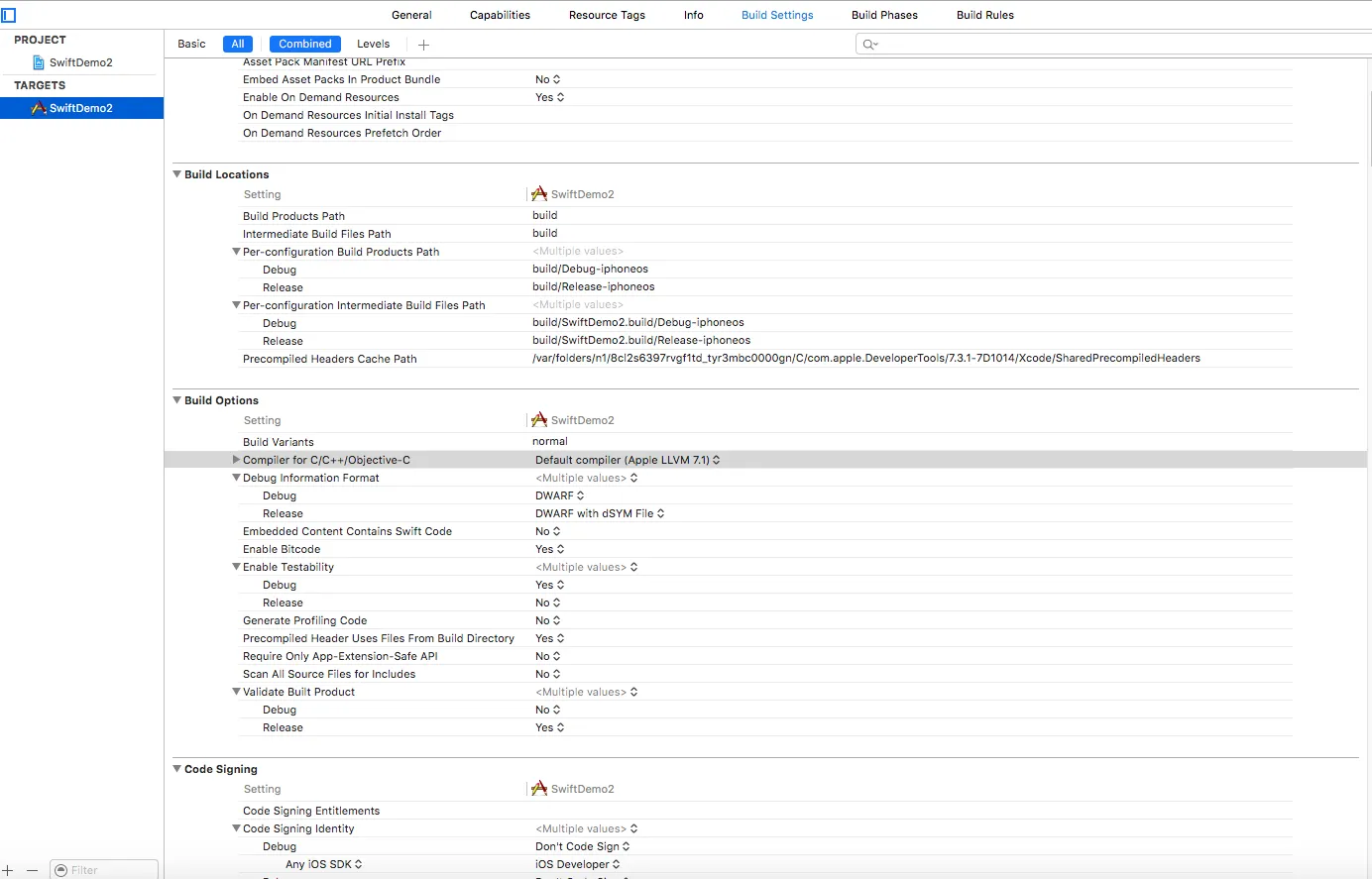
Task: Remove target with the bottom minus icon
Action: click(x=32, y=870)
